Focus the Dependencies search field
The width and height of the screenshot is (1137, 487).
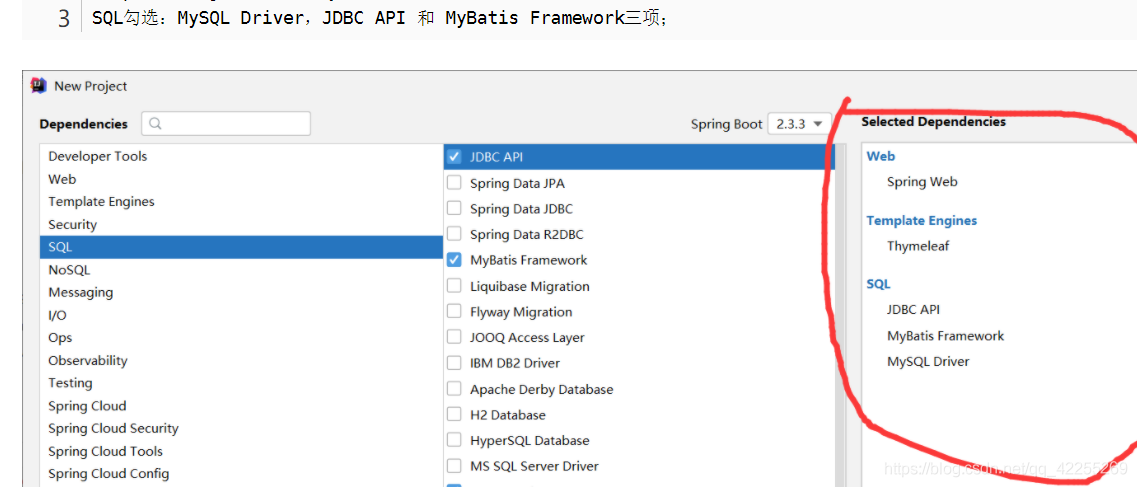[x=226, y=124]
